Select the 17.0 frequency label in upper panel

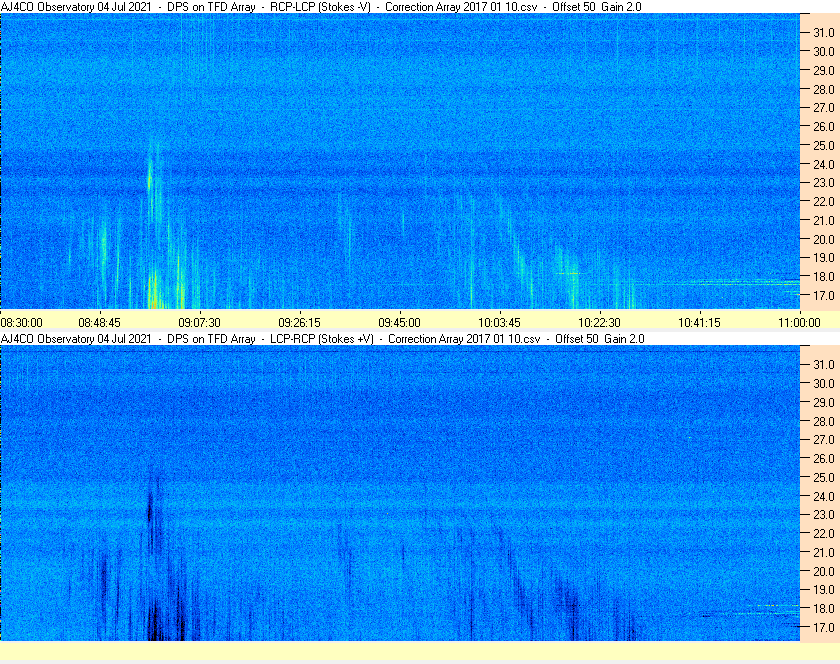click(x=823, y=296)
